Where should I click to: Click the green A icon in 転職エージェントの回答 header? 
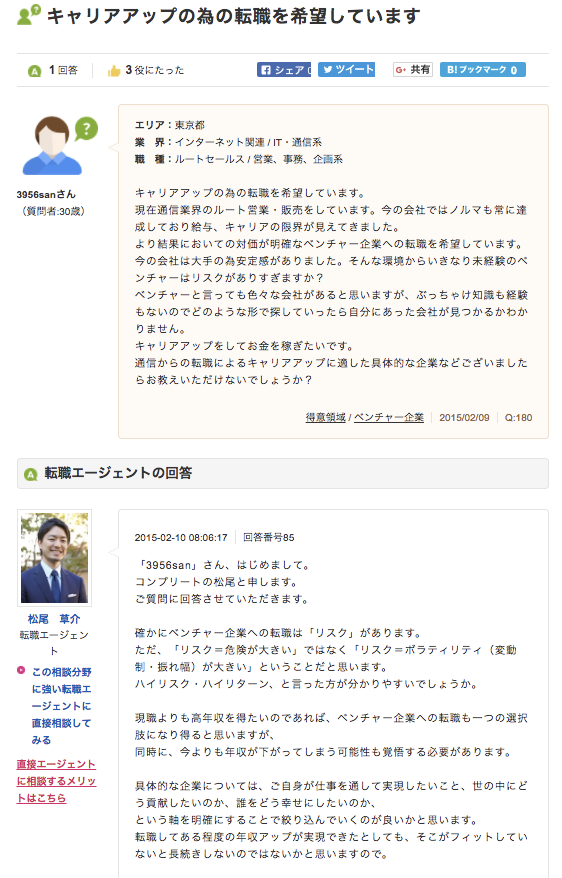pos(31,474)
